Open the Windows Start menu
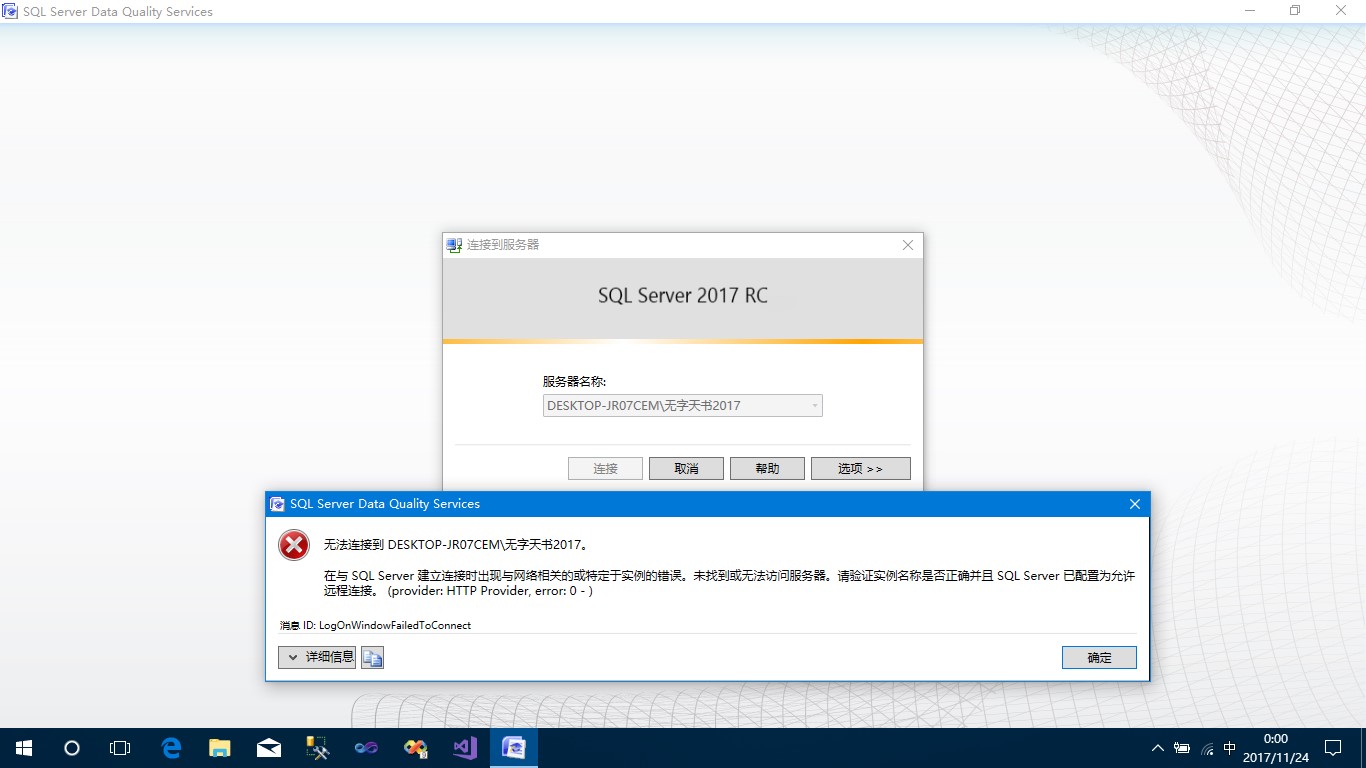The width and height of the screenshot is (1366, 768). tap(24, 747)
